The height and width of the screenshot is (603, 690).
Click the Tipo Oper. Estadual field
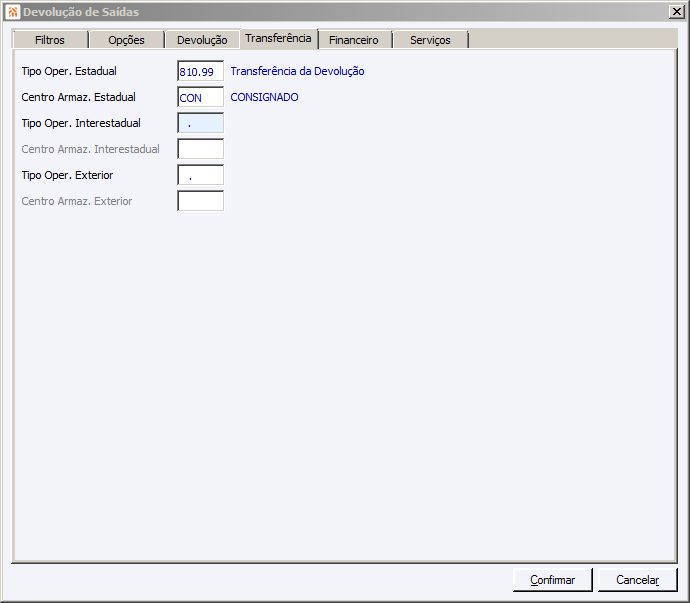(201, 71)
